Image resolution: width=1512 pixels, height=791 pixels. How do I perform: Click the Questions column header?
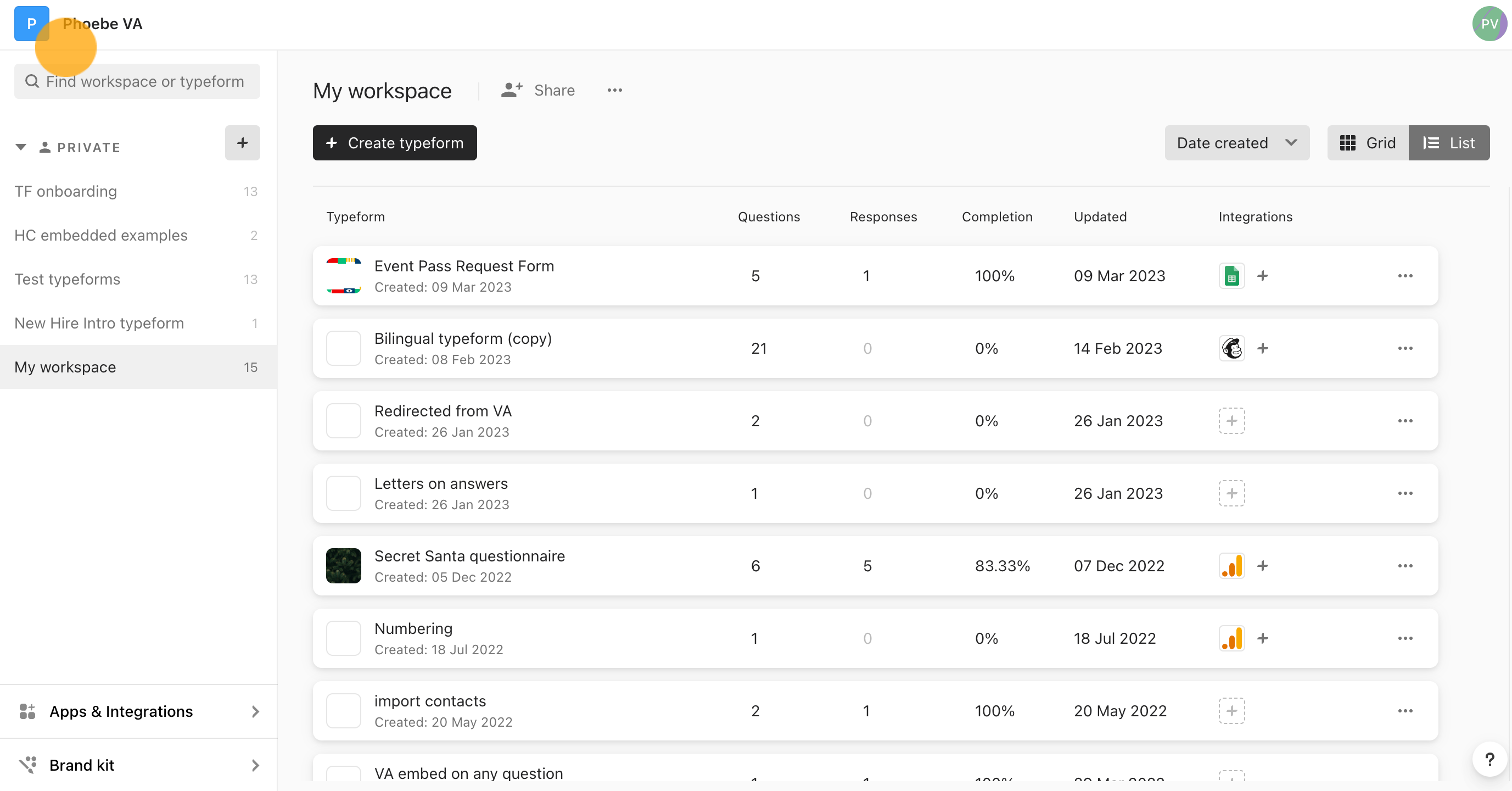[768, 216]
